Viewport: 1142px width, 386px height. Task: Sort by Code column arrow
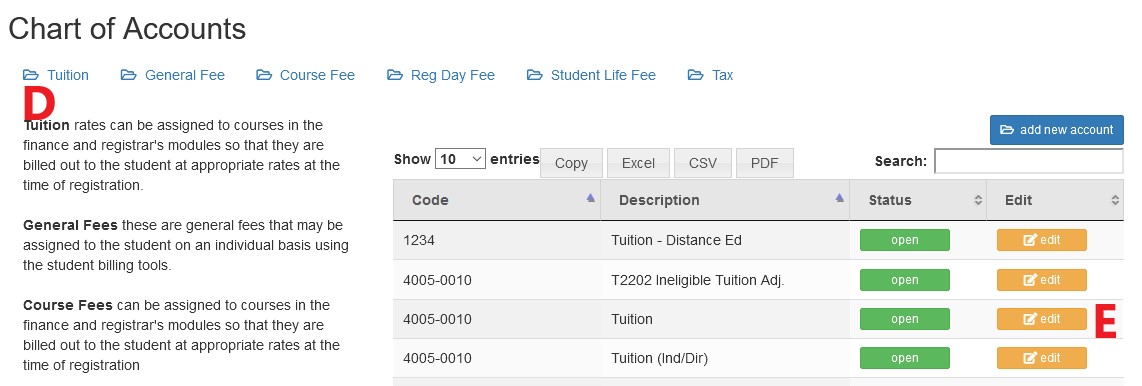click(591, 198)
